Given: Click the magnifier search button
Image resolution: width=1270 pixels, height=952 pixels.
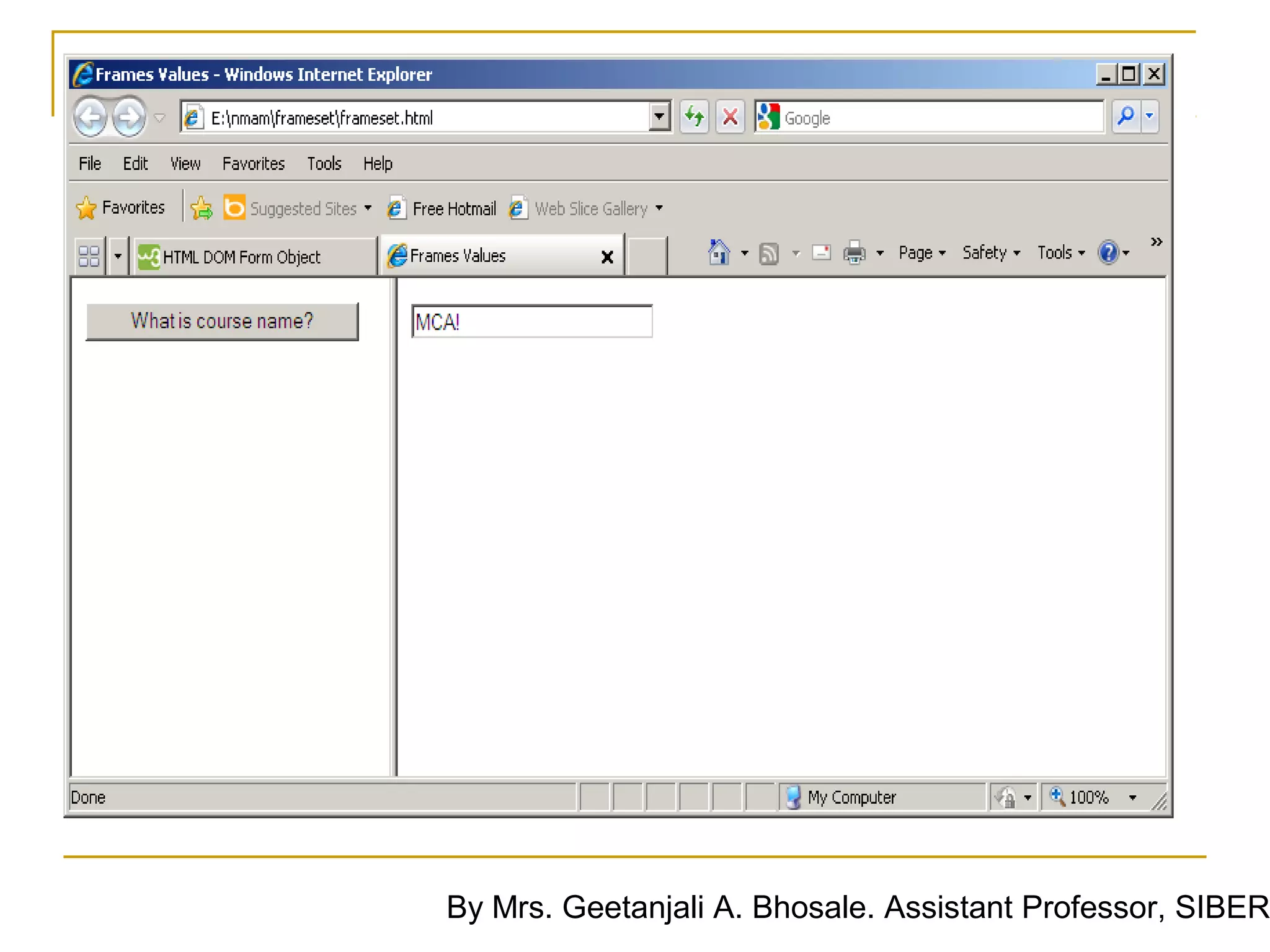Looking at the screenshot, I should coord(1125,117).
